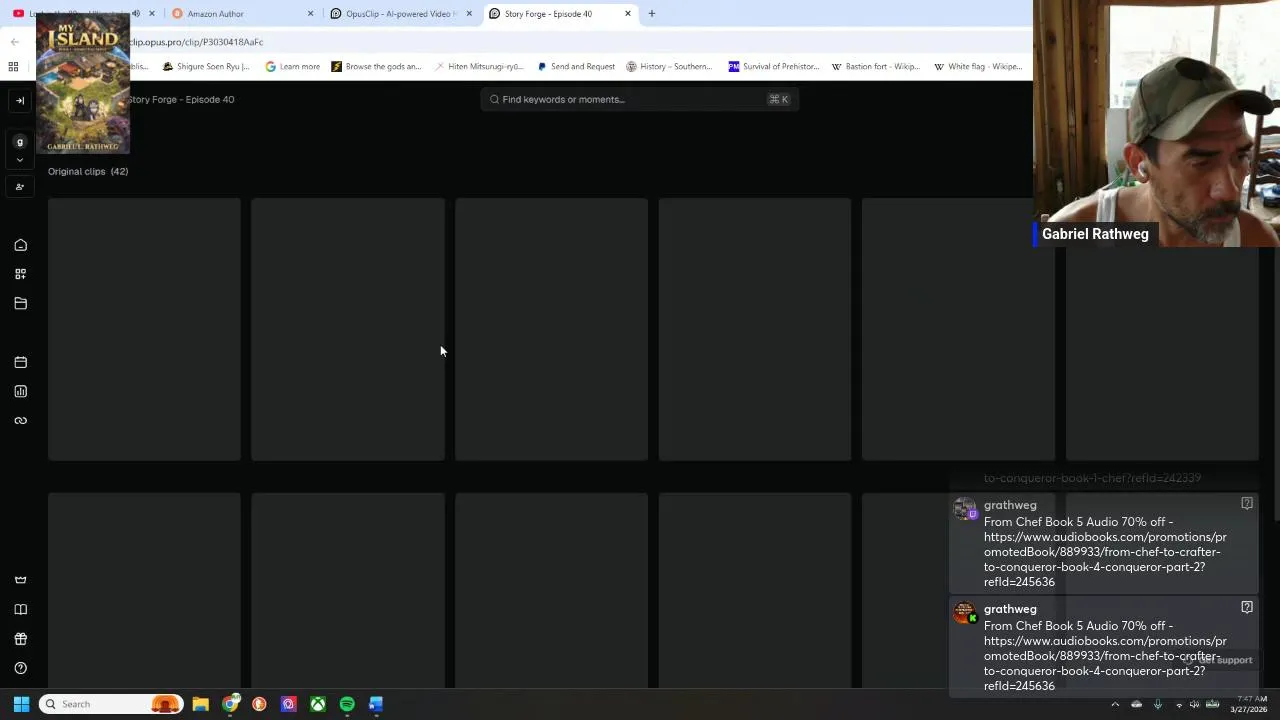Click the 'Original clips (42)' heading
The image size is (1280, 720).
88,171
